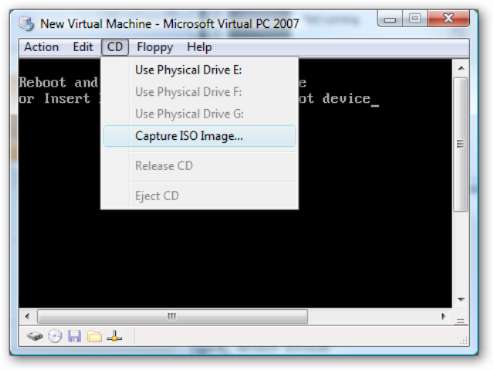Select Use Physical Drive E:

[199, 70]
